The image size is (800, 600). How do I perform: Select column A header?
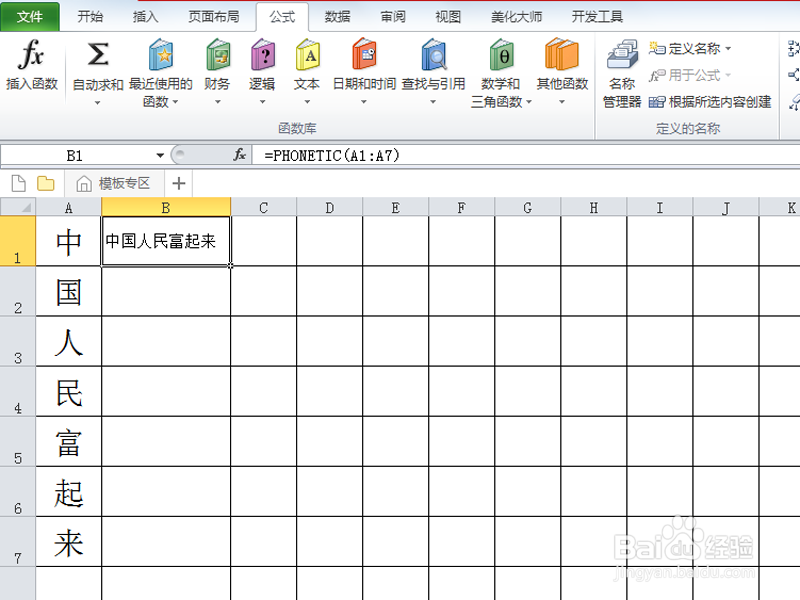pos(68,207)
